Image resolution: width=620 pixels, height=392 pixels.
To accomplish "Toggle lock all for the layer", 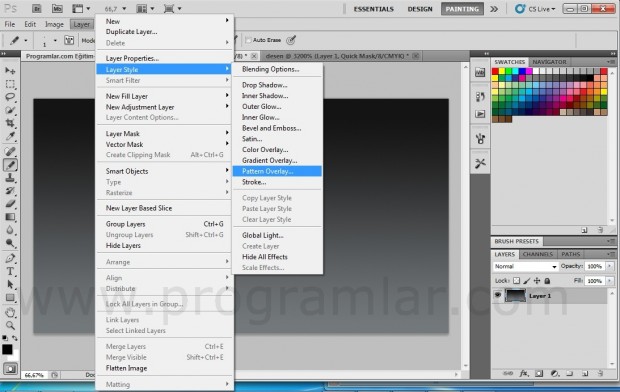I will coord(547,280).
